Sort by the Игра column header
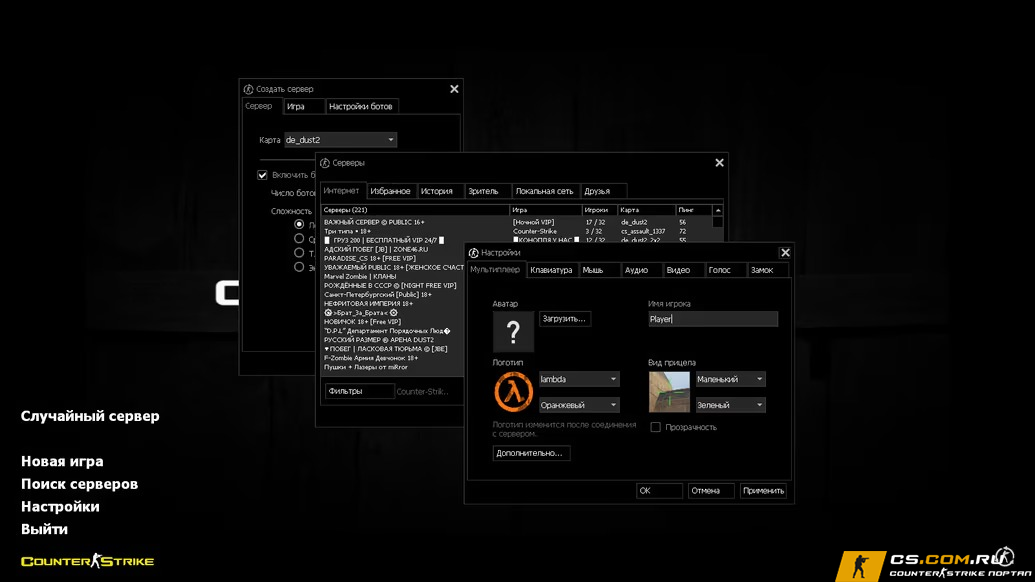This screenshot has width=1035, height=582. [x=546, y=210]
